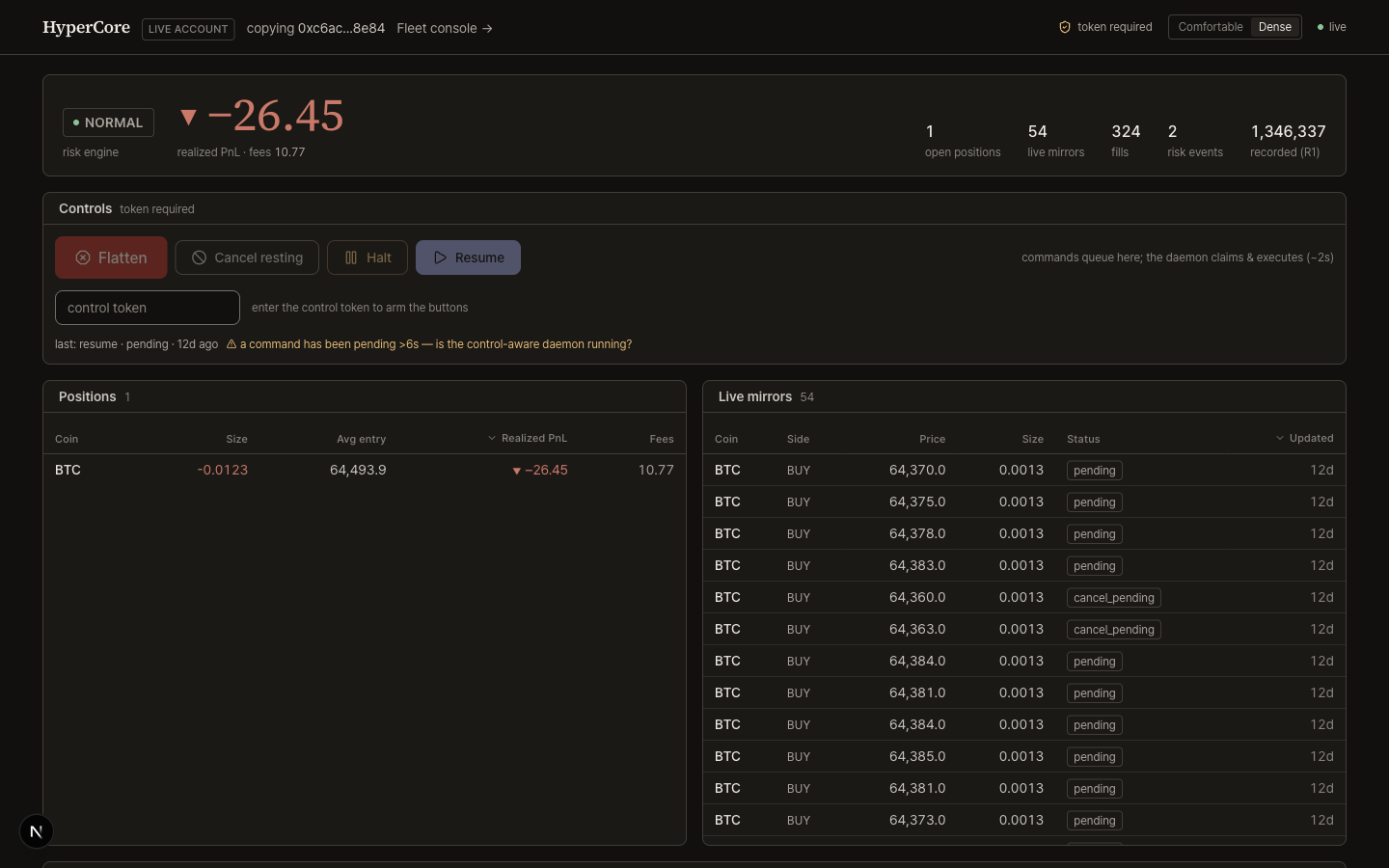Switch to Dense density

click(1274, 27)
